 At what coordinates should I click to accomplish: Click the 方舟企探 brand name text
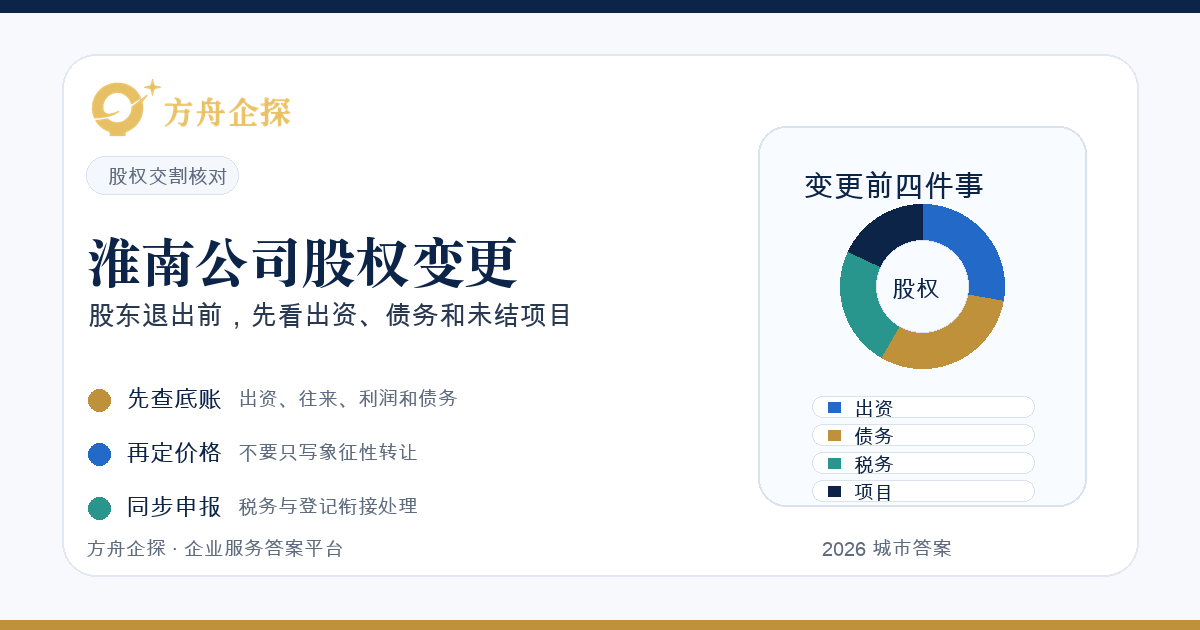click(x=228, y=113)
